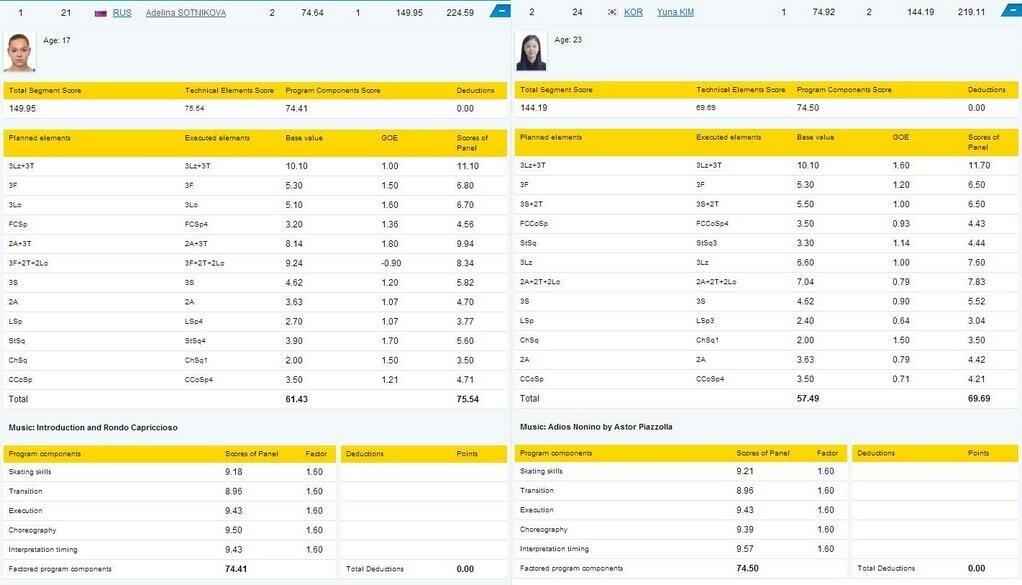Select Kim's 3Lz panel score 7.60
The height and width of the screenshot is (585, 1022).
977,263
